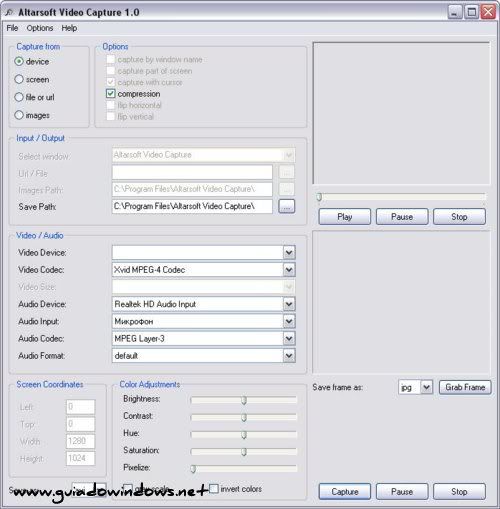The width and height of the screenshot is (500, 509).
Task: Click the Images Path text field
Action: tap(192, 189)
